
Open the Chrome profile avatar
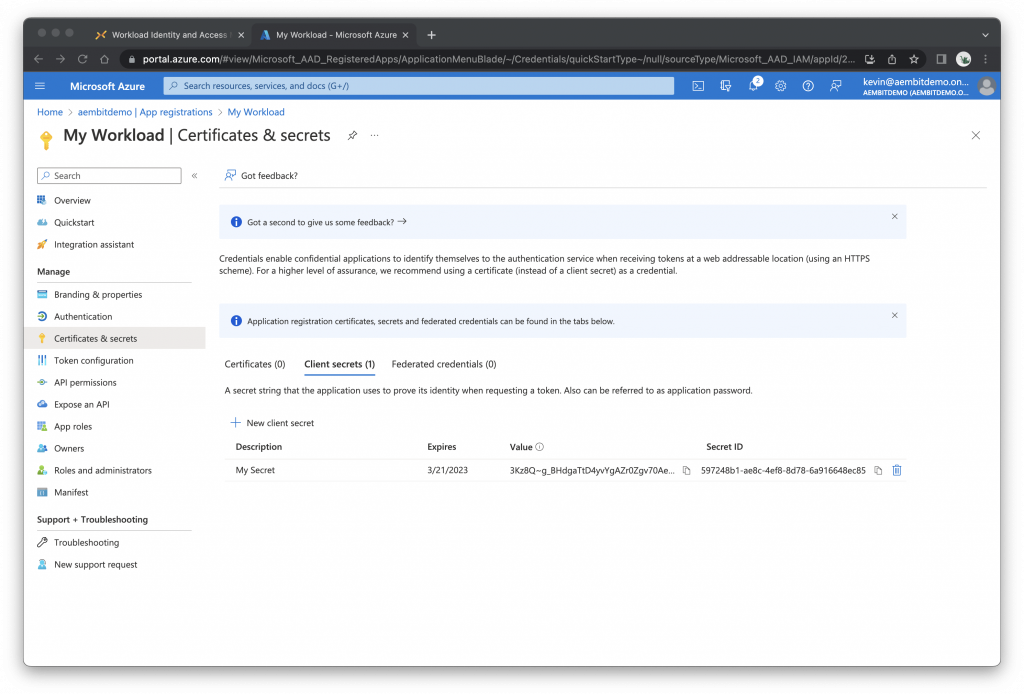tap(963, 59)
